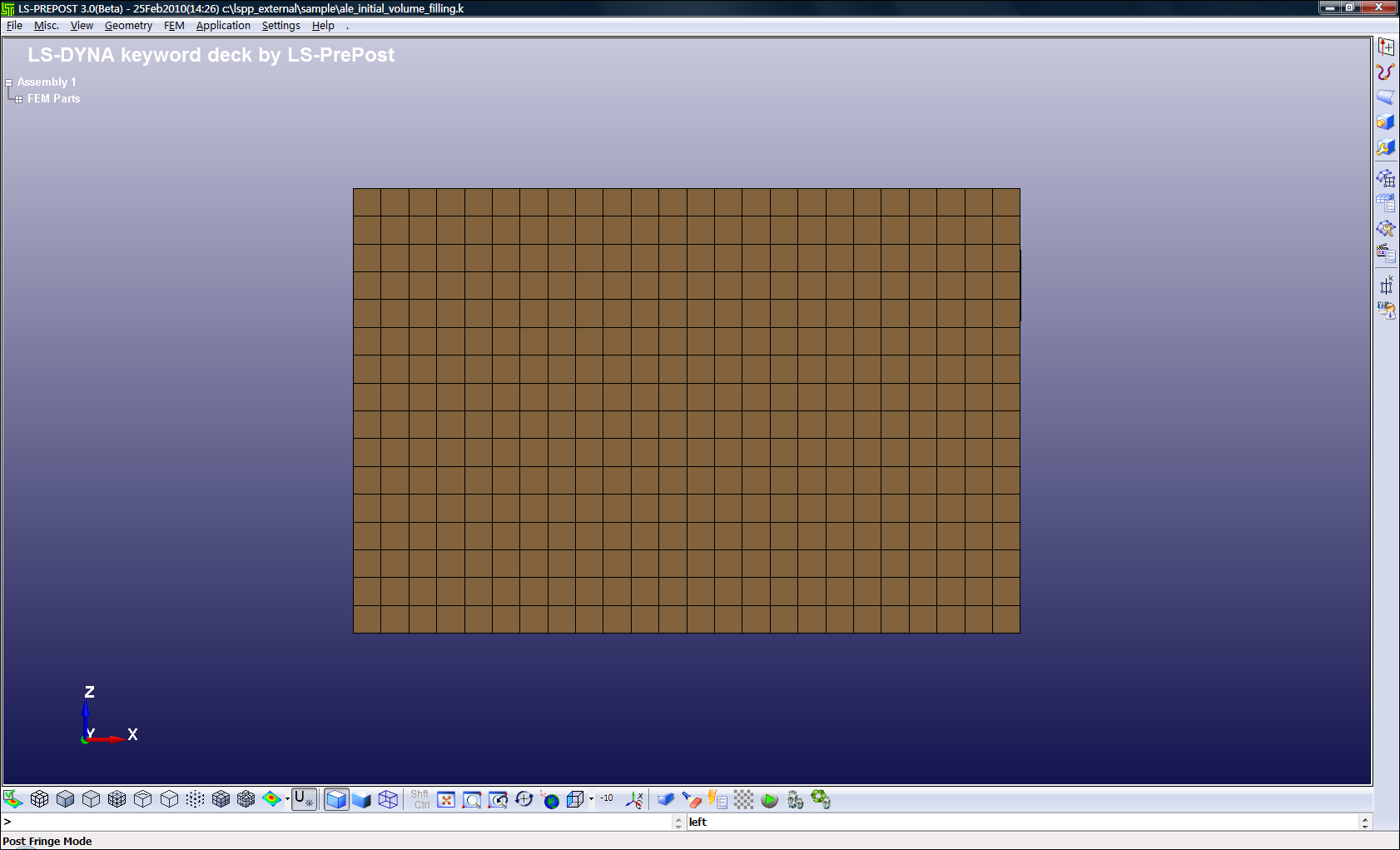Click the zoom magnifier icon
This screenshot has height=850, width=1400.
coord(472,800)
